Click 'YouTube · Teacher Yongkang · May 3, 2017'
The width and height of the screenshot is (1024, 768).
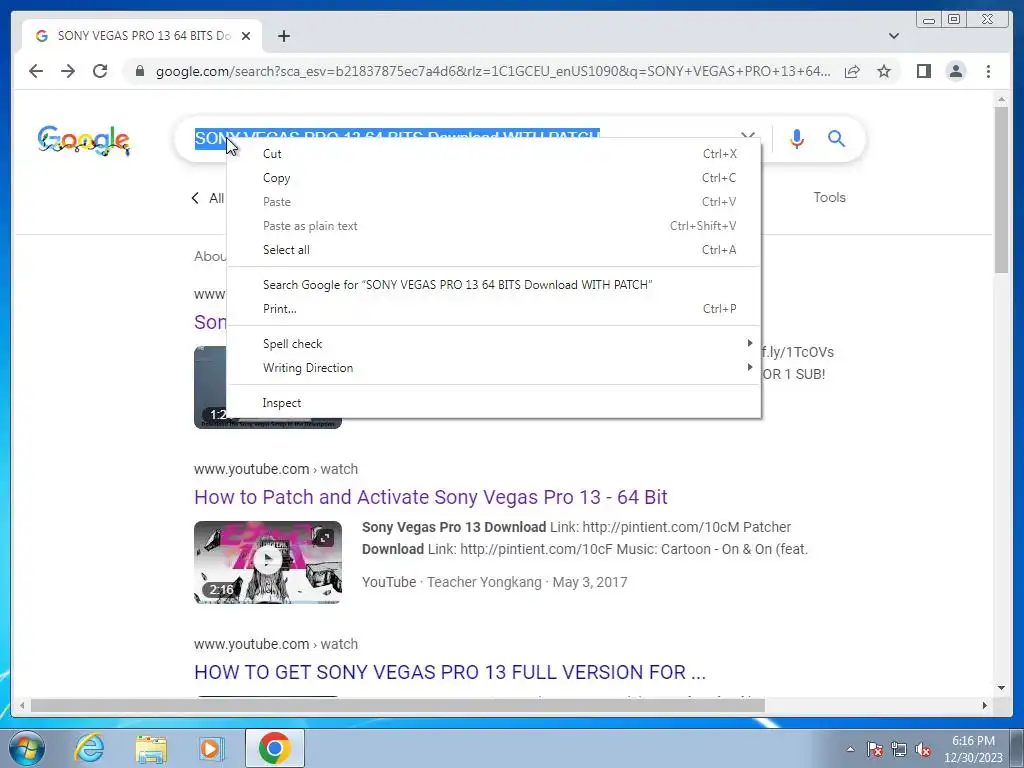pos(494,582)
